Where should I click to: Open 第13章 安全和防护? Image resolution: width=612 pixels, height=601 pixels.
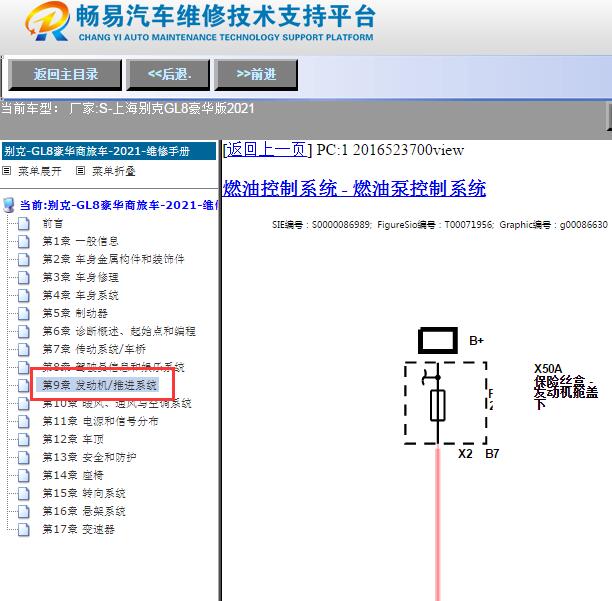(89, 457)
